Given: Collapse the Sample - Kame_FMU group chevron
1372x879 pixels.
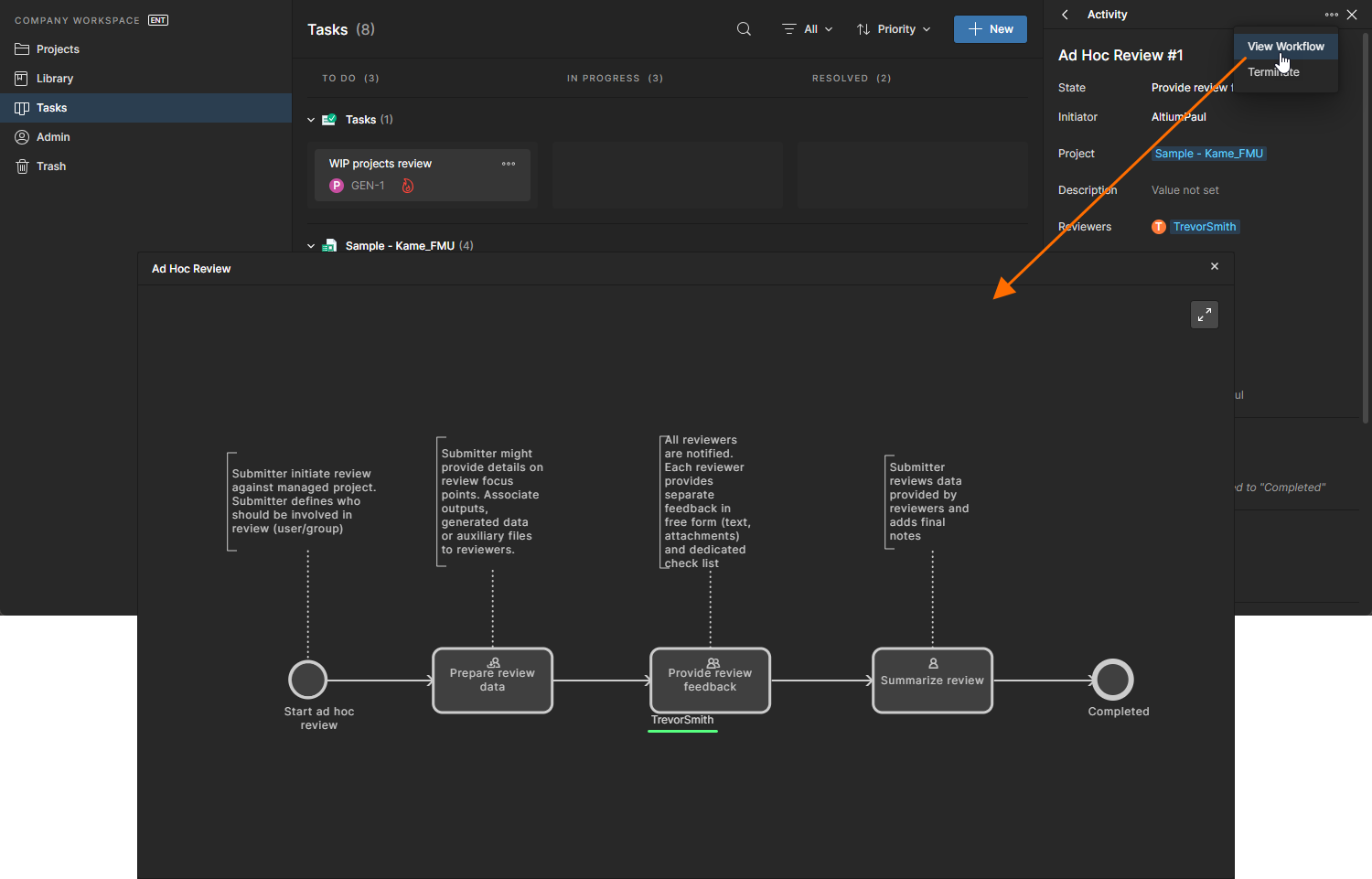Looking at the screenshot, I should tap(311, 246).
